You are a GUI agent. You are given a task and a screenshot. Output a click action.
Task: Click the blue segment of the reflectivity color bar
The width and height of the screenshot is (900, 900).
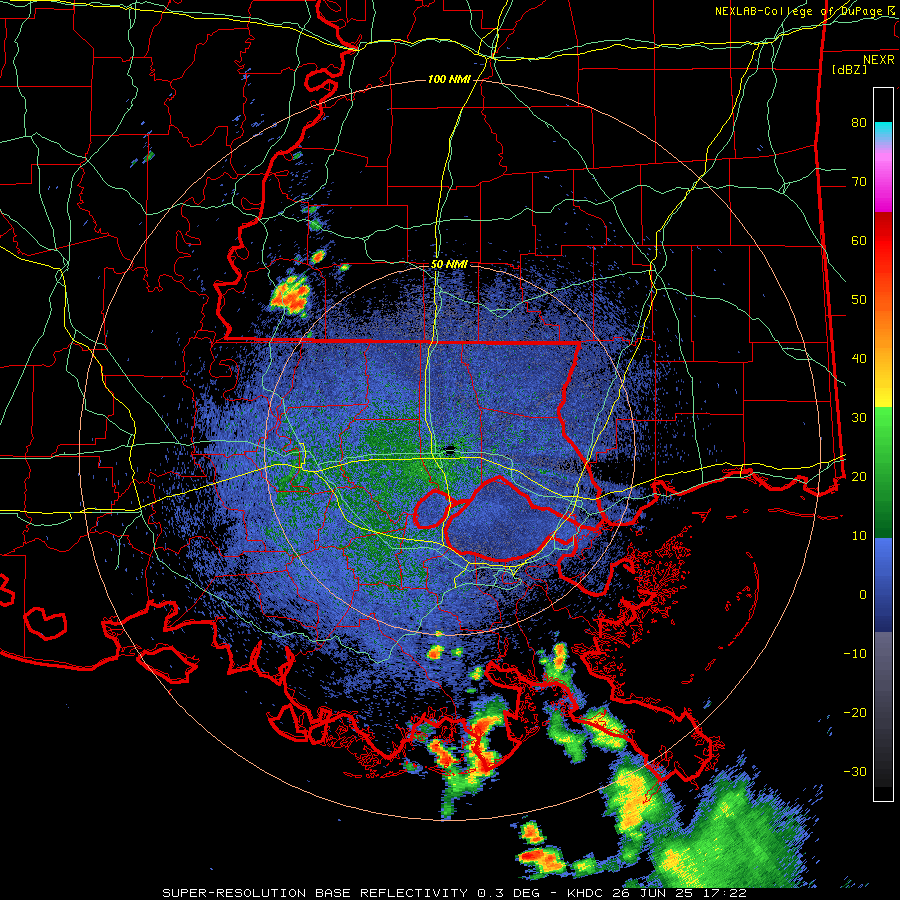click(883, 584)
